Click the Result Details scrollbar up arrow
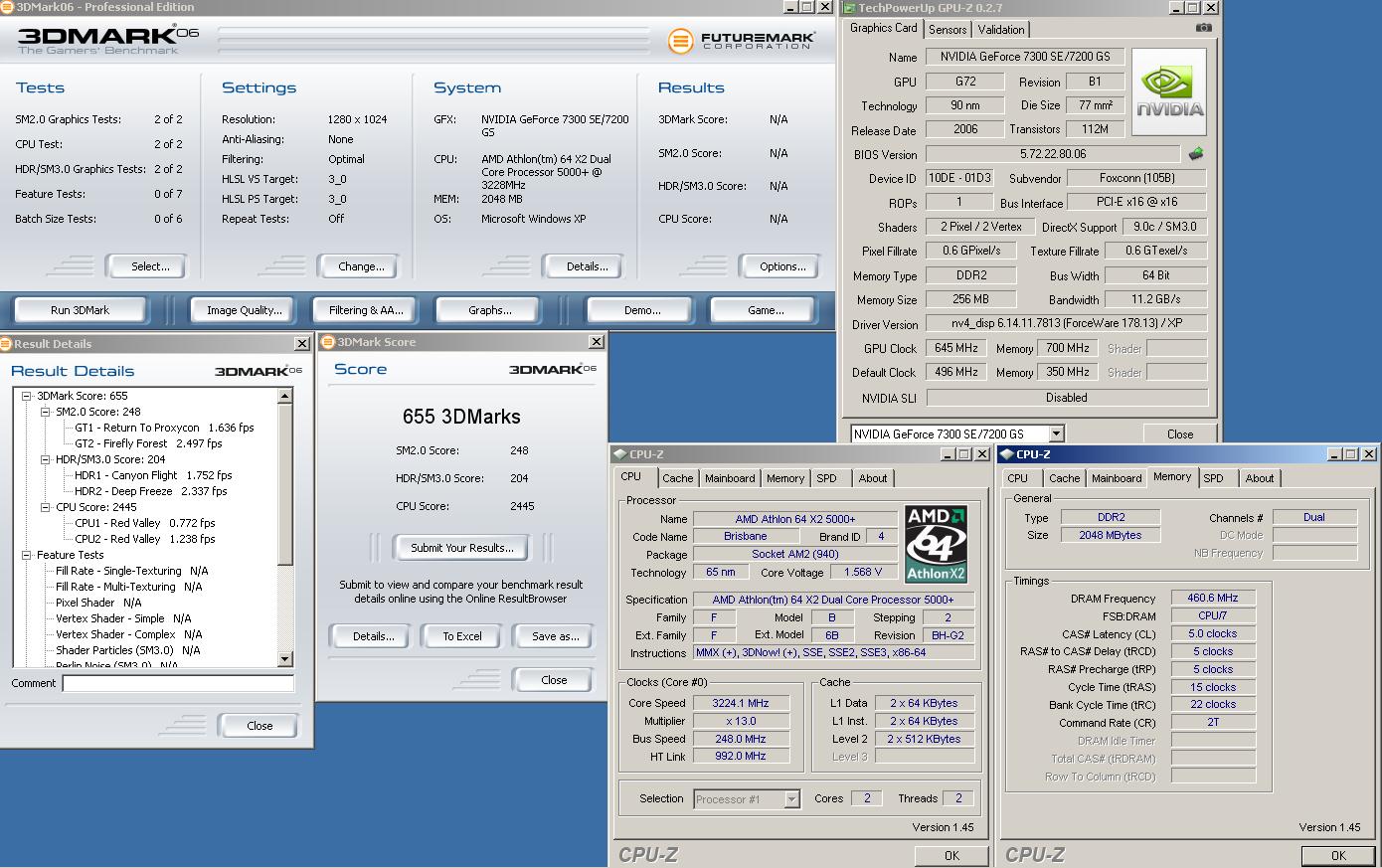 pos(285,396)
